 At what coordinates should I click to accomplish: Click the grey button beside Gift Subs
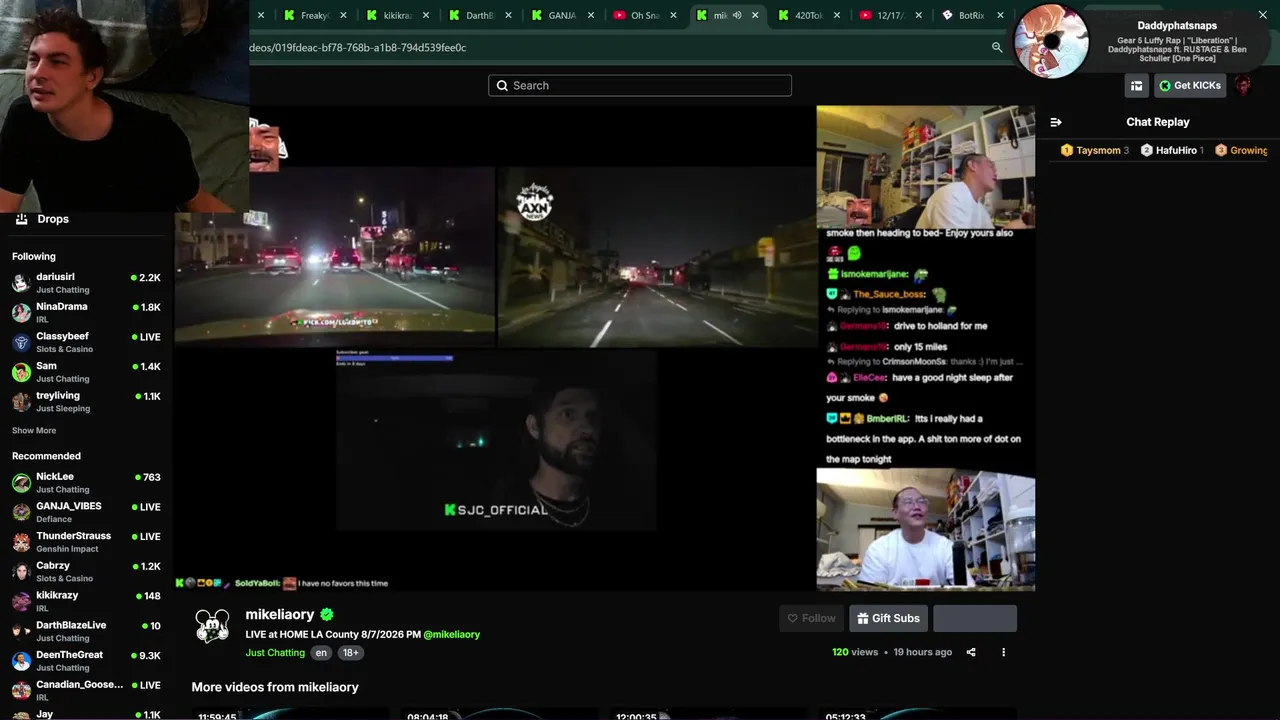point(975,618)
